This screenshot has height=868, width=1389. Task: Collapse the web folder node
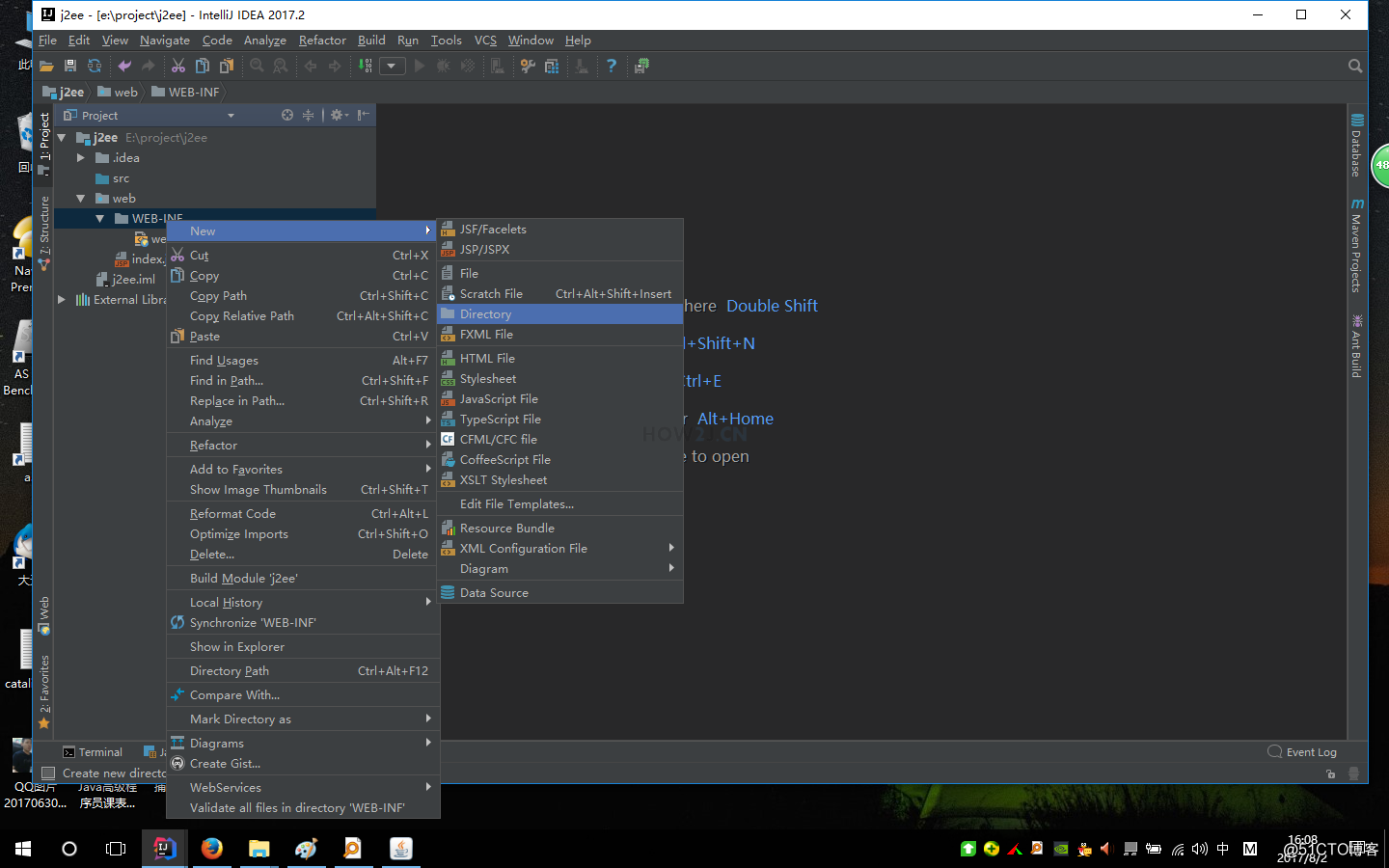81,199
